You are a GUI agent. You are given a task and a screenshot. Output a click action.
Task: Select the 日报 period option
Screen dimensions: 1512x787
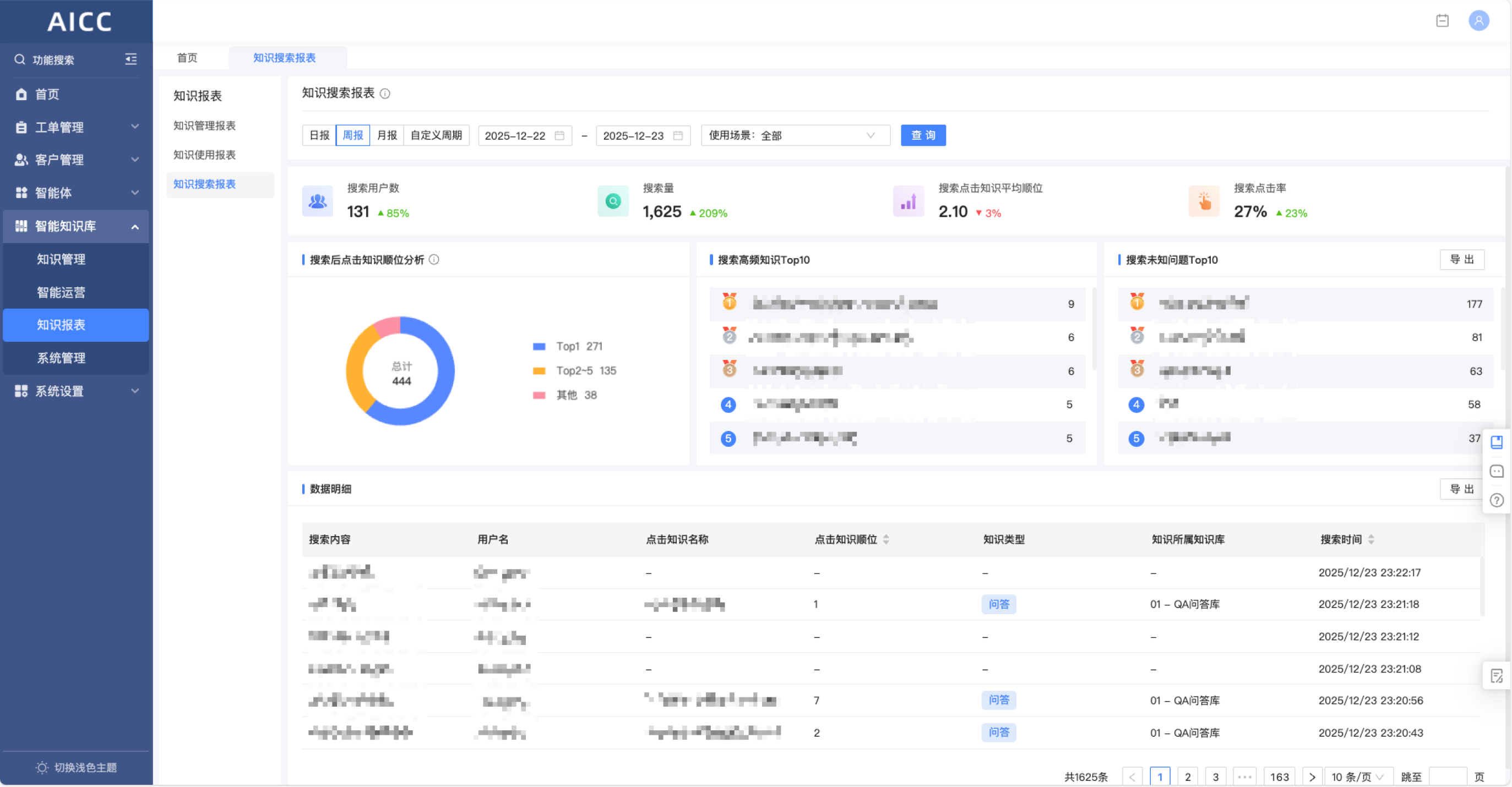click(x=319, y=135)
